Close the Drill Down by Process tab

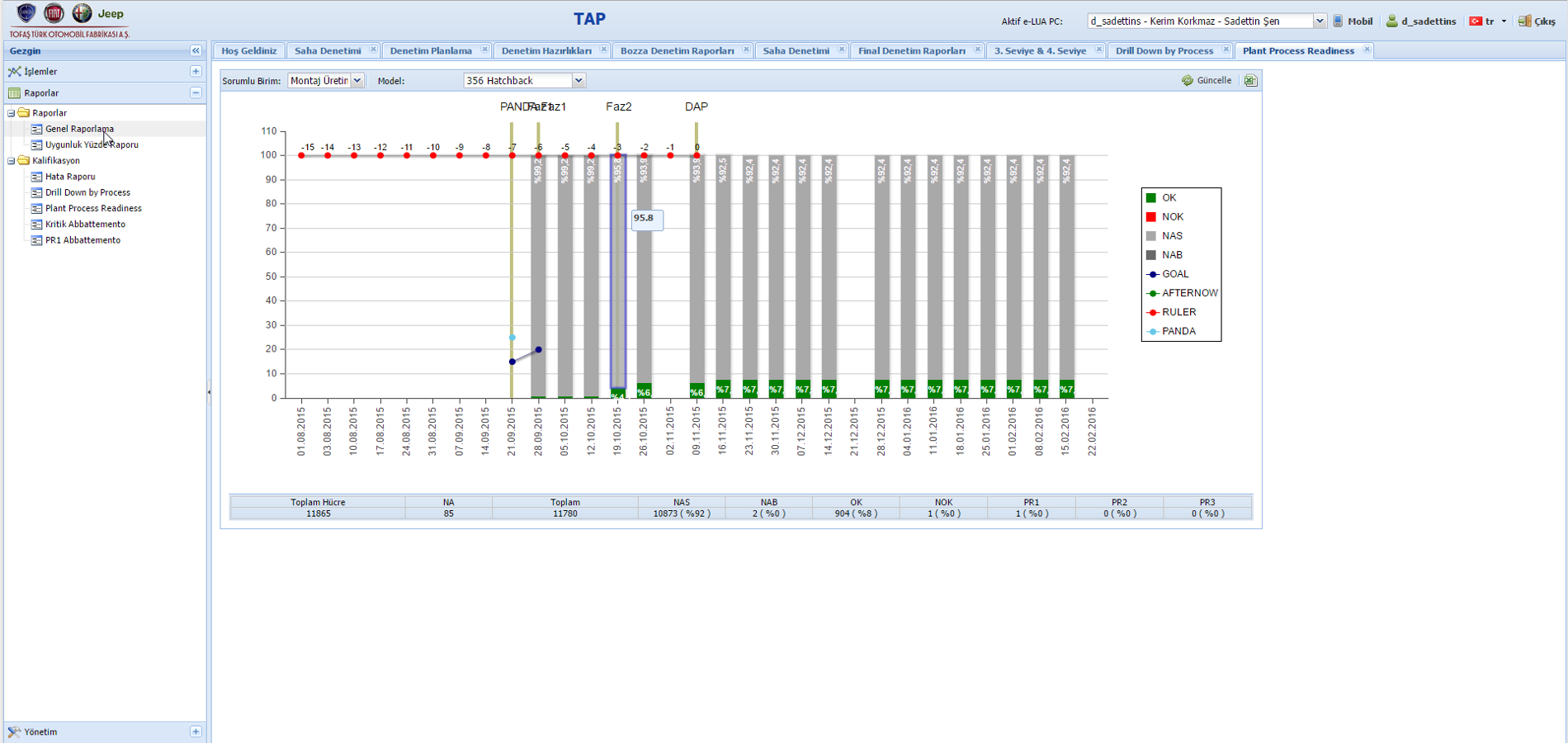point(1226,50)
